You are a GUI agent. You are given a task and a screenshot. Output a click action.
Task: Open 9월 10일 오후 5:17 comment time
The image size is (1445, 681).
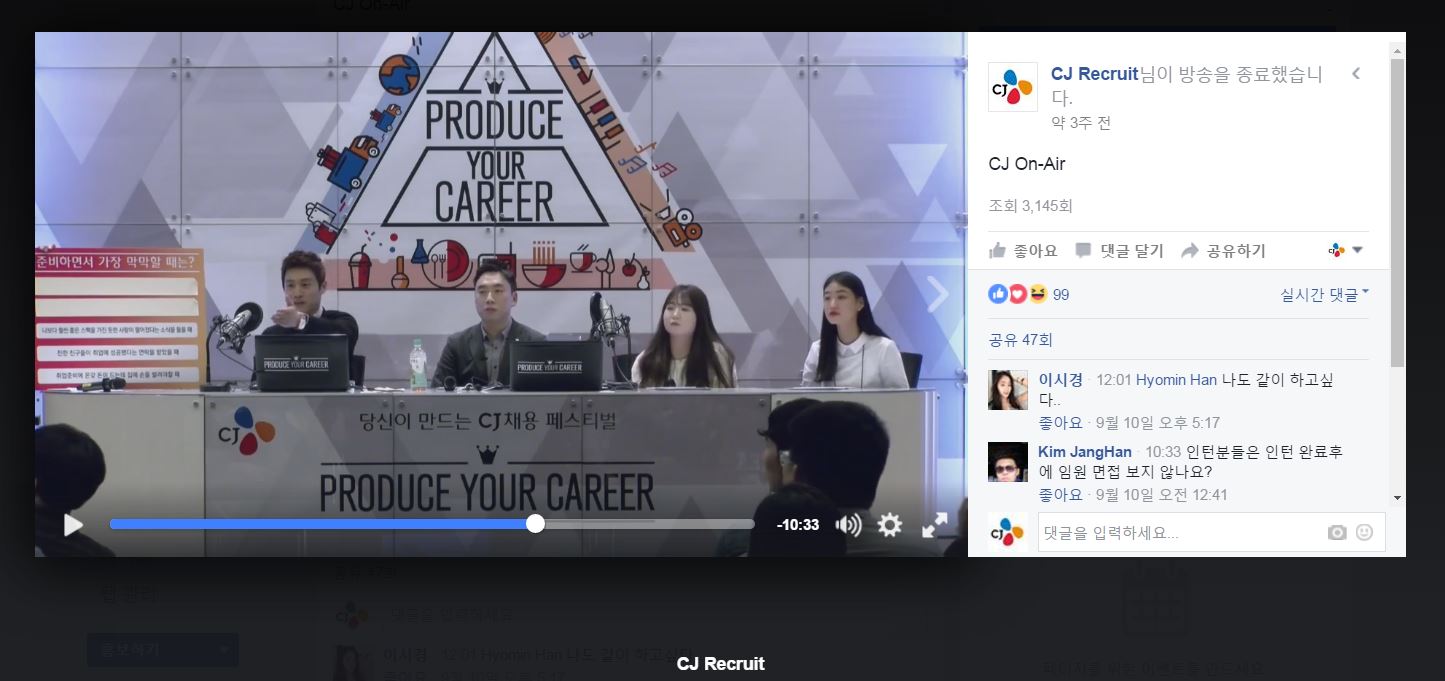point(1158,423)
